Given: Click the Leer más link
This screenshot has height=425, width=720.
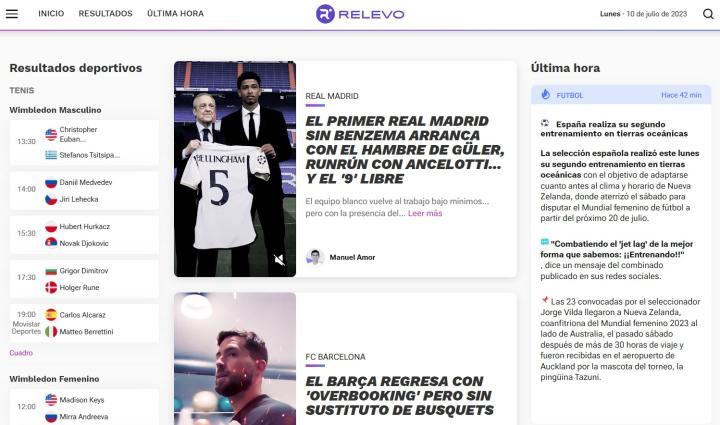Looking at the screenshot, I should (x=425, y=213).
